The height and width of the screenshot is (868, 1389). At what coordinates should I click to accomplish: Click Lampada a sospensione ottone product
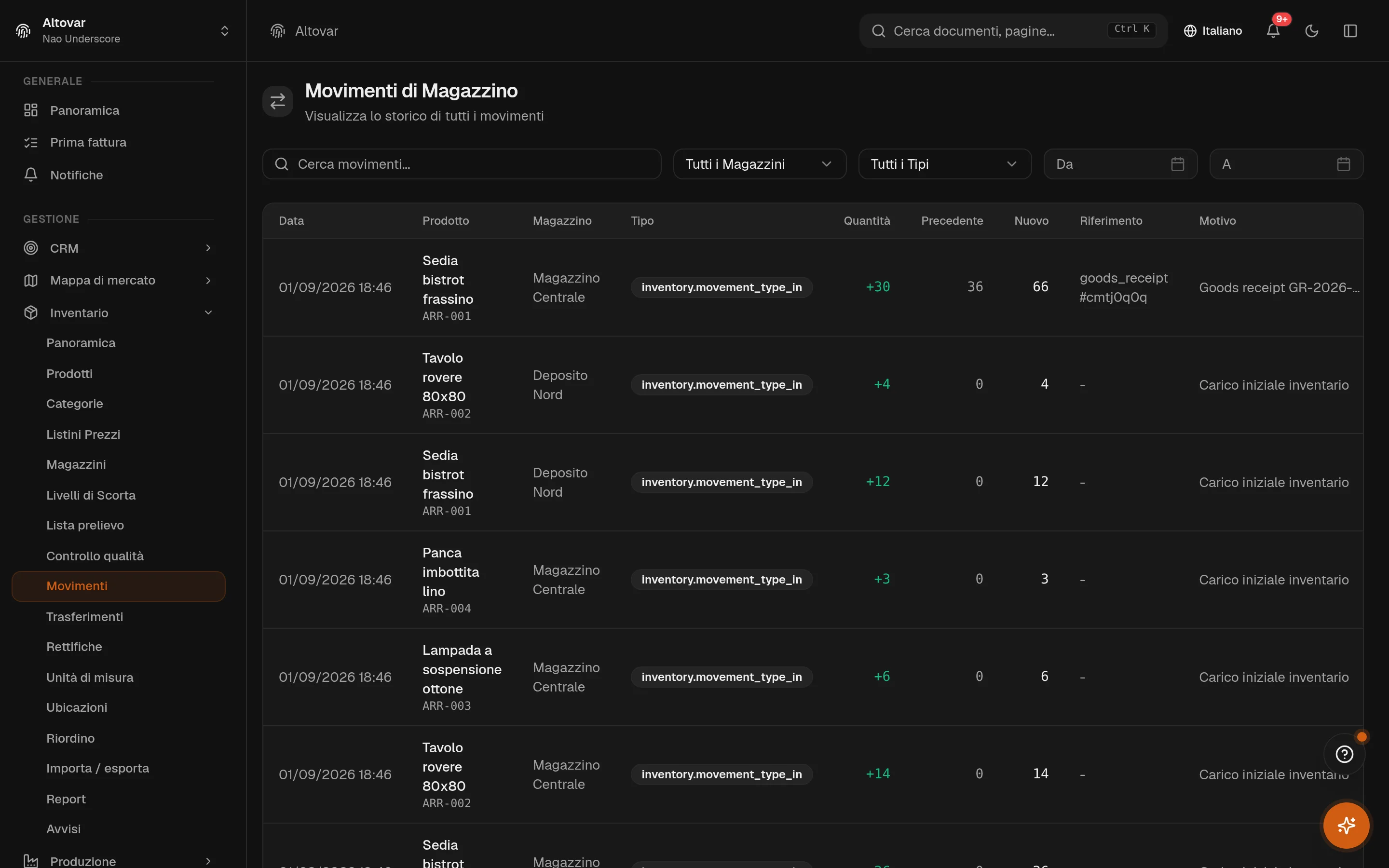tap(462, 669)
